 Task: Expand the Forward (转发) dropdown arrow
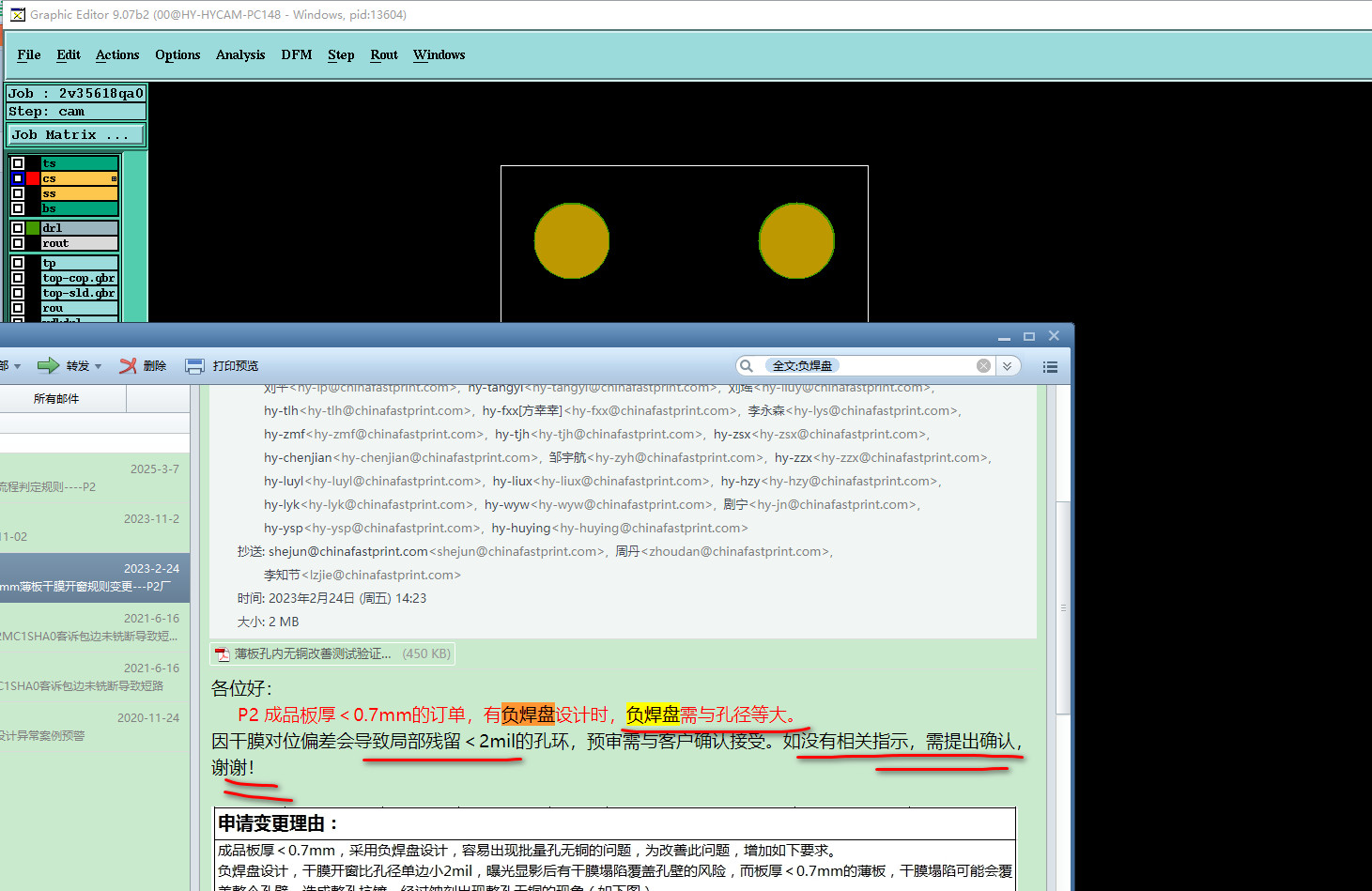98,367
